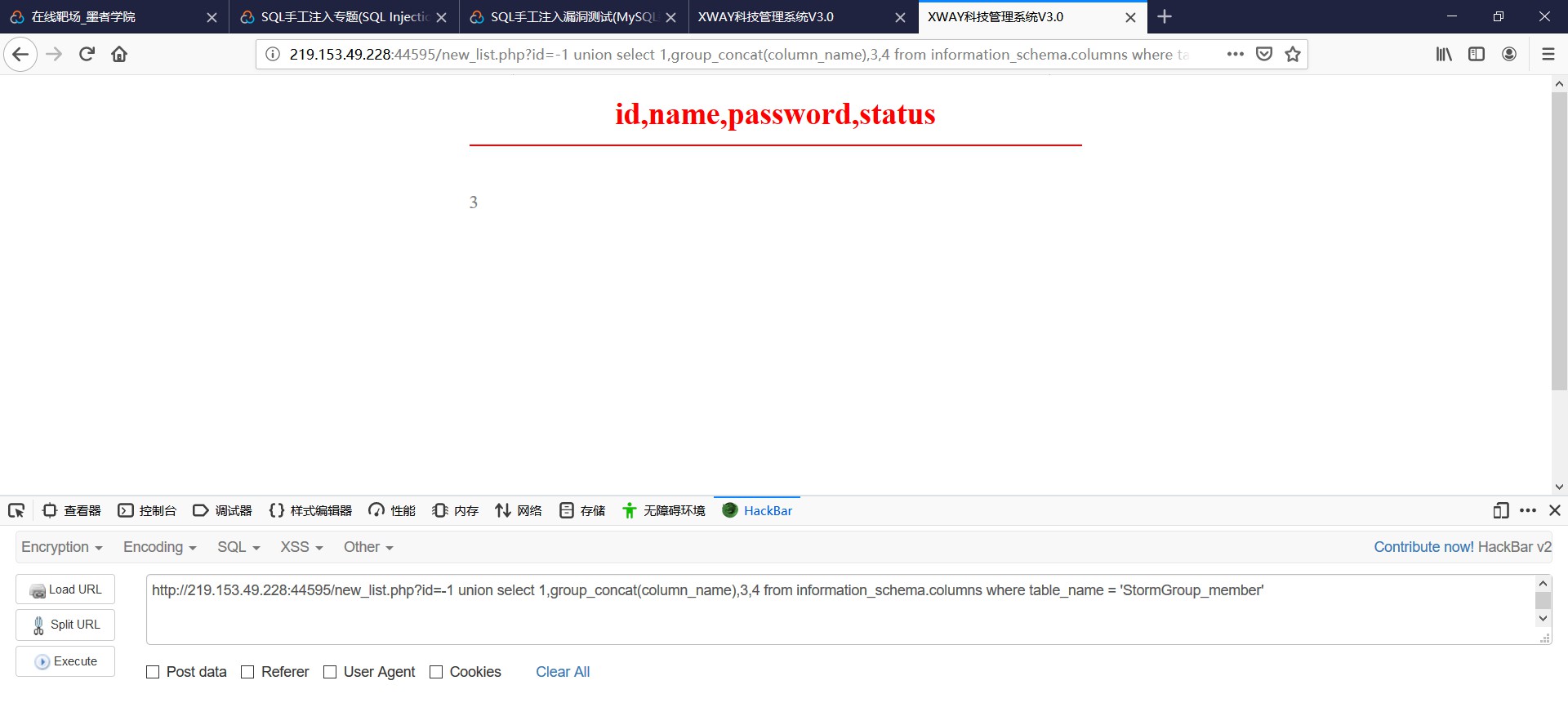1568x725 pixels.
Task: Open page actions three-dot menu
Action: click(1235, 55)
